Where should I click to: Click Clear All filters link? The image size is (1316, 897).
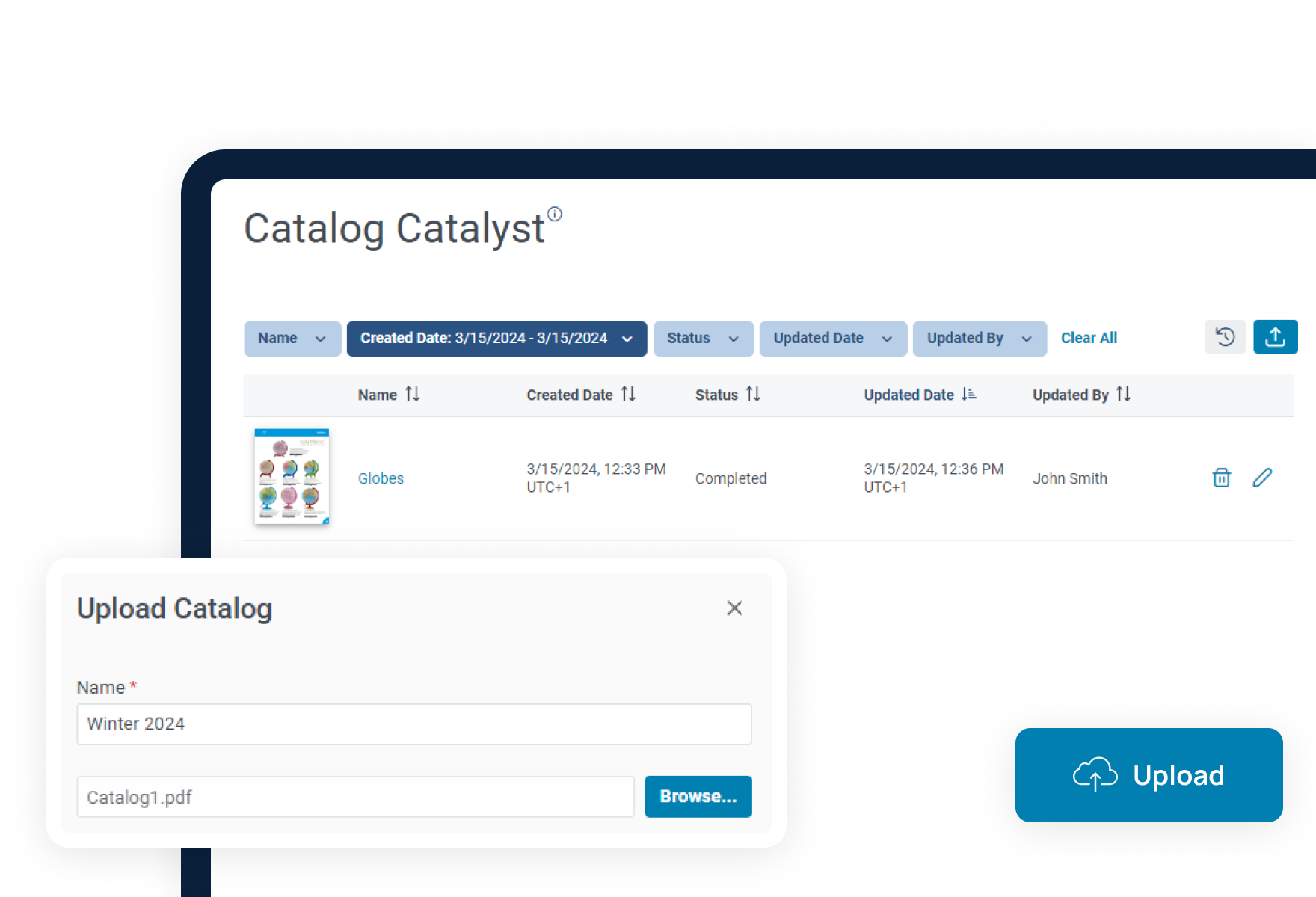point(1089,338)
